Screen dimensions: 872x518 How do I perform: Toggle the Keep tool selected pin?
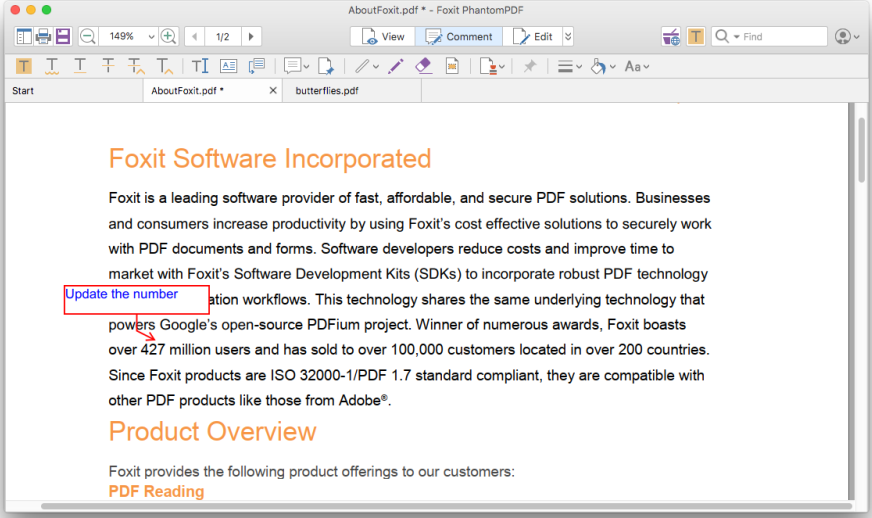click(529, 66)
